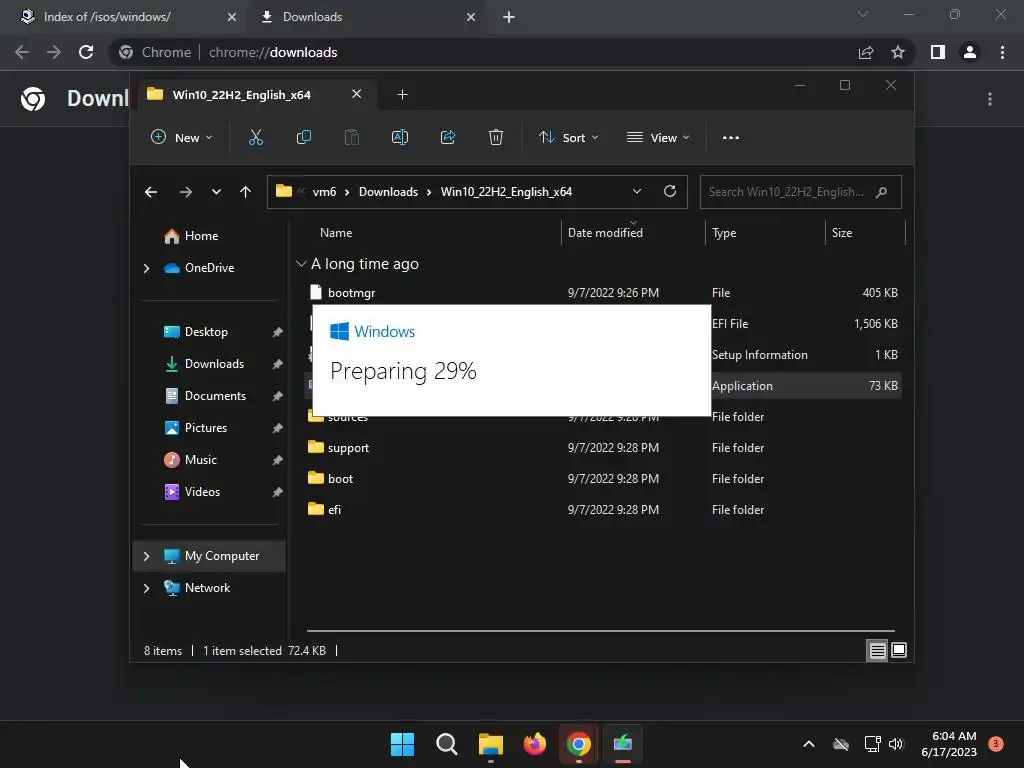Open the Downloads page more actions menu

[x=990, y=99]
